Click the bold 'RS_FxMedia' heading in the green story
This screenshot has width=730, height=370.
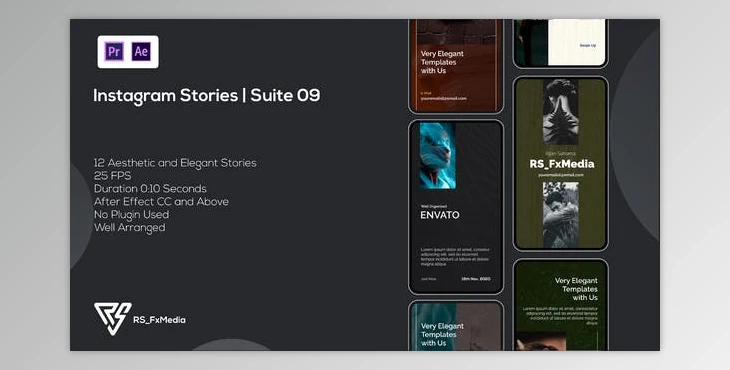click(561, 164)
